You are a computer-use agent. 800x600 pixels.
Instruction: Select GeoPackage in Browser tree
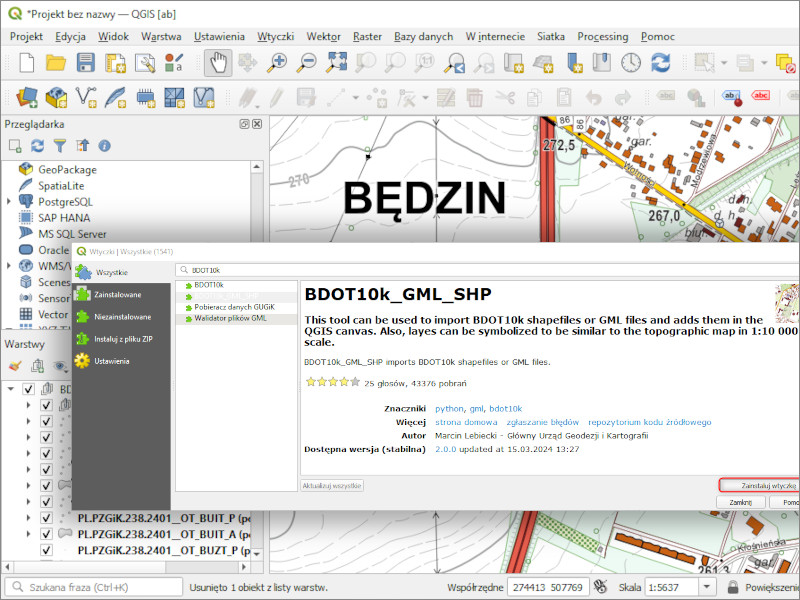pos(67,169)
